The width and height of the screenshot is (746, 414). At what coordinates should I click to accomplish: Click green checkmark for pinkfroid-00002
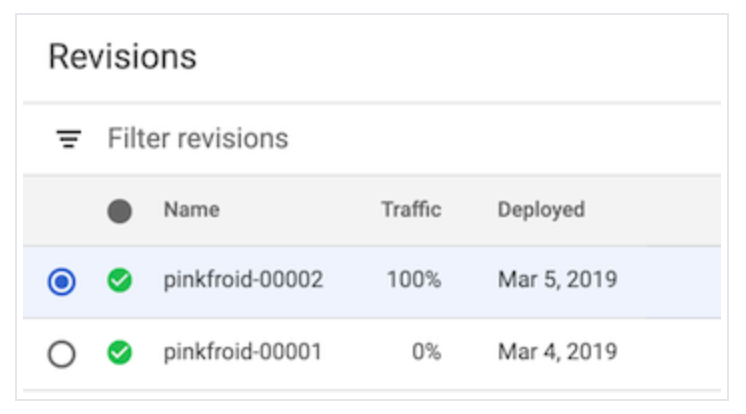120,281
